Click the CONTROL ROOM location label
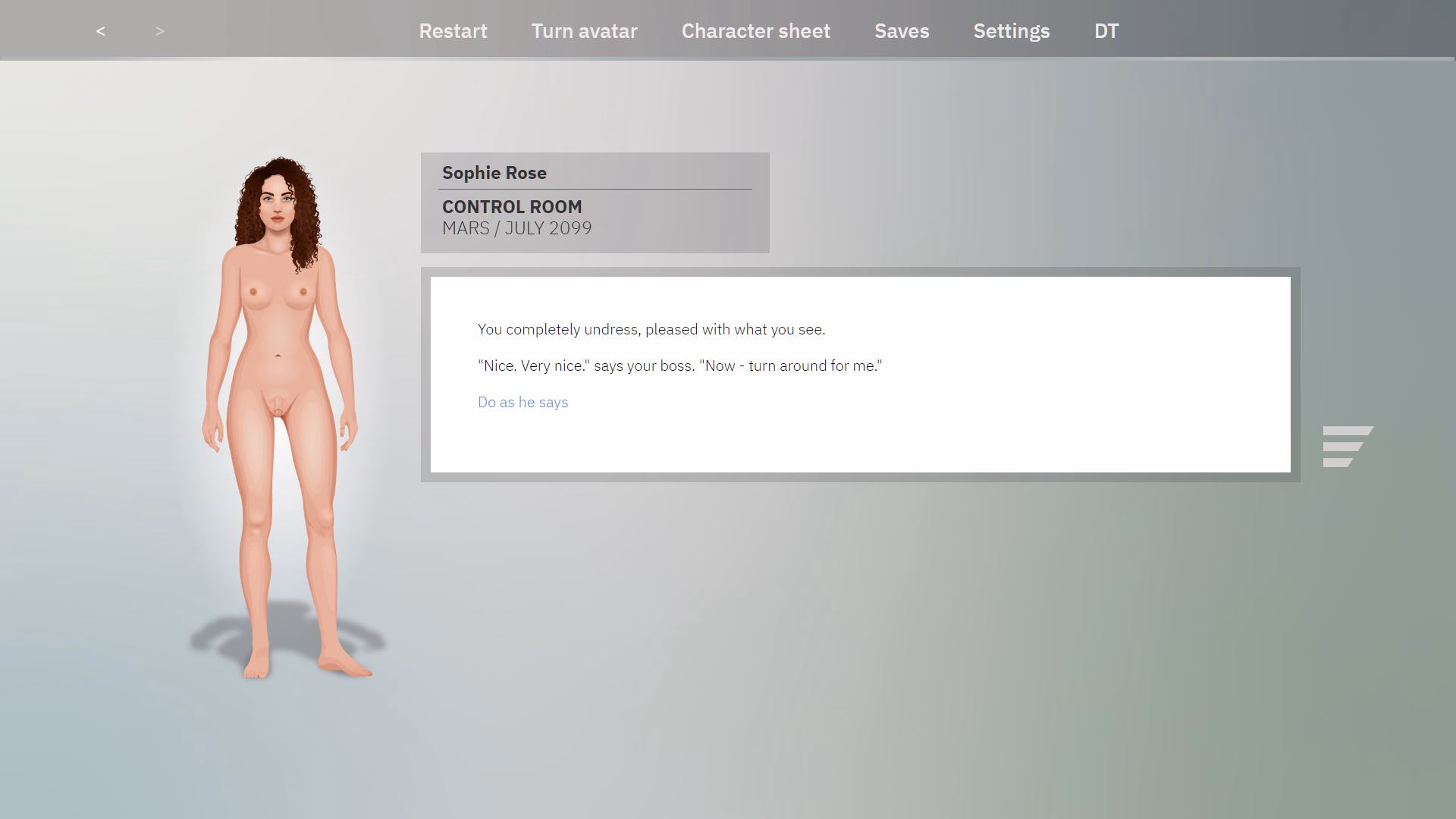Image resolution: width=1456 pixels, height=819 pixels. click(x=511, y=207)
